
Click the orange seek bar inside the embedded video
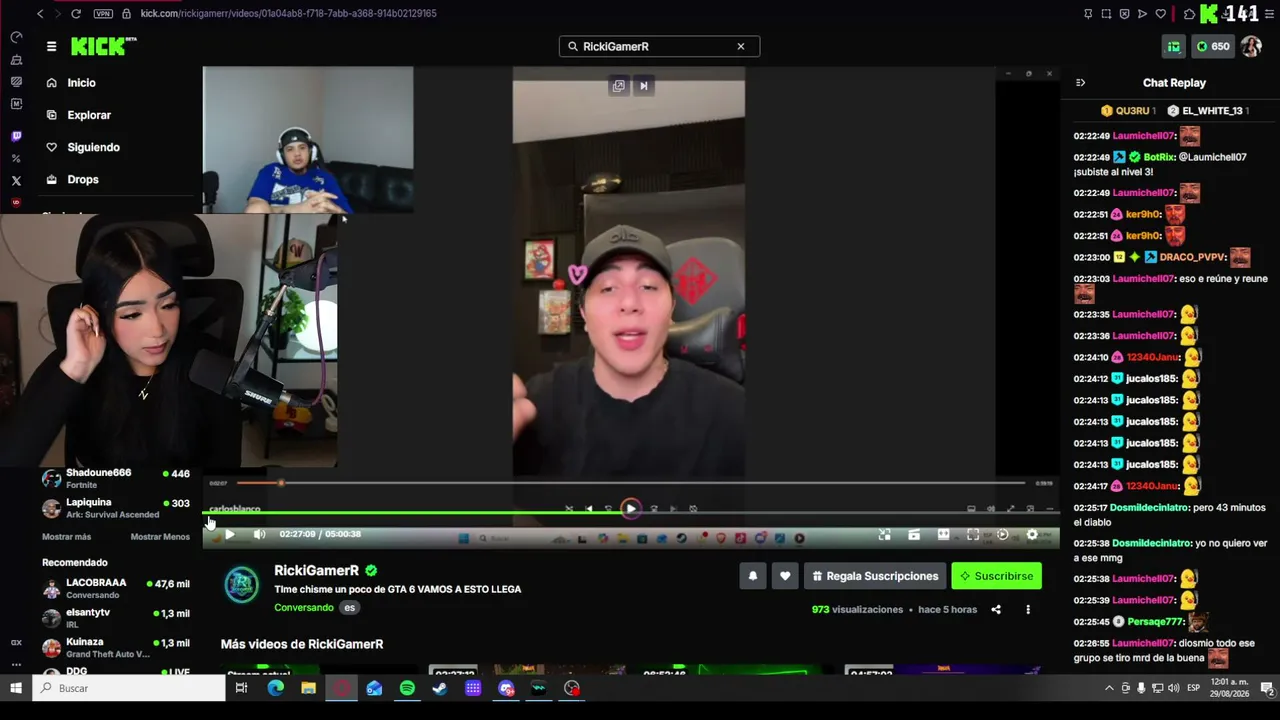click(630, 483)
